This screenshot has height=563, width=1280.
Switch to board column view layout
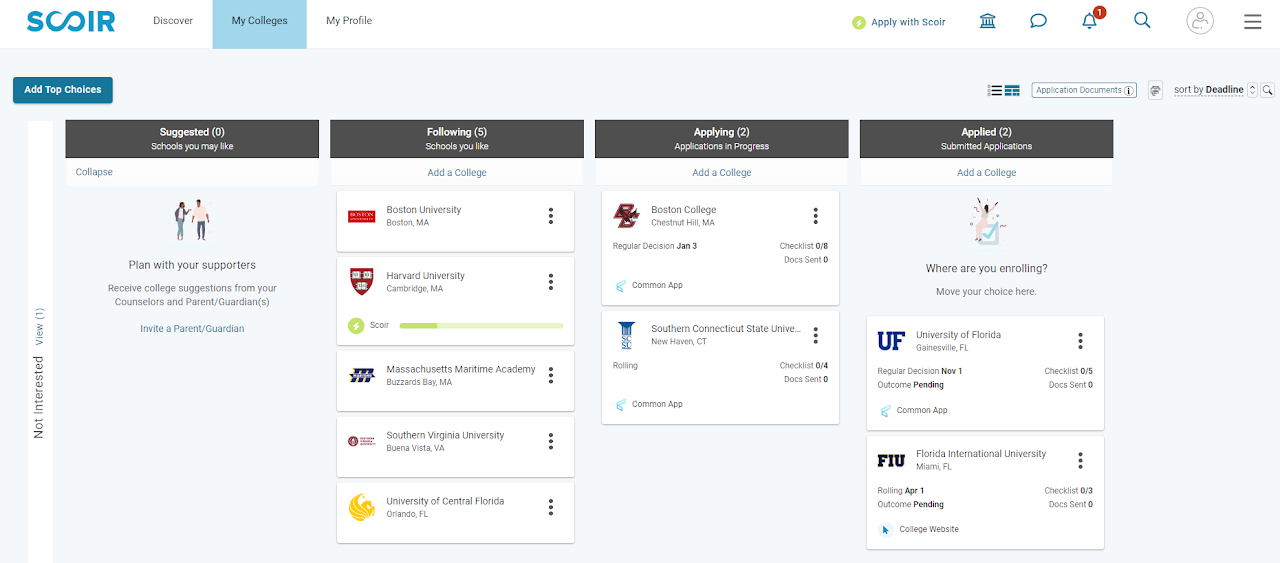[1012, 90]
